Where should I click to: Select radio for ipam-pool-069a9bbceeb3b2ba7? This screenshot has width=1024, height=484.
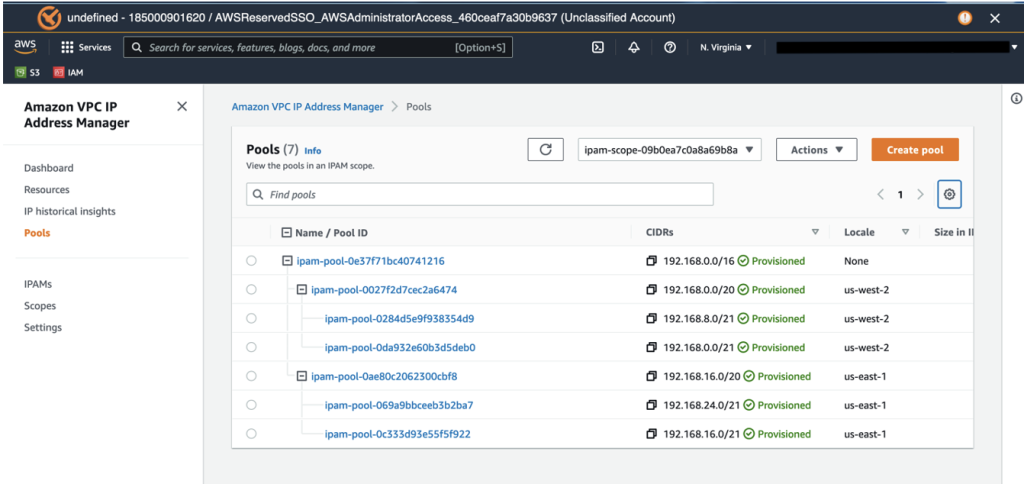click(251, 405)
